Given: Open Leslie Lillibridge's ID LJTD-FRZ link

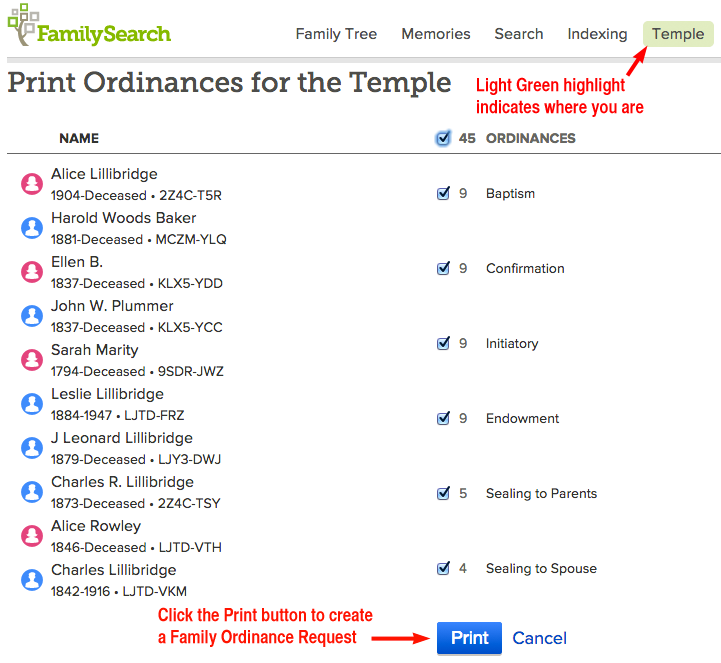Looking at the screenshot, I should point(154,415).
